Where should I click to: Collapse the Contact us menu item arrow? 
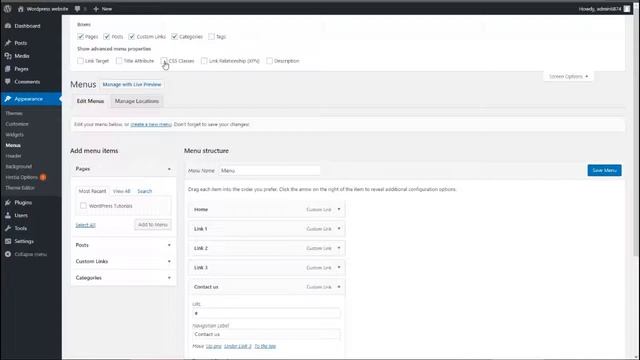[339, 287]
